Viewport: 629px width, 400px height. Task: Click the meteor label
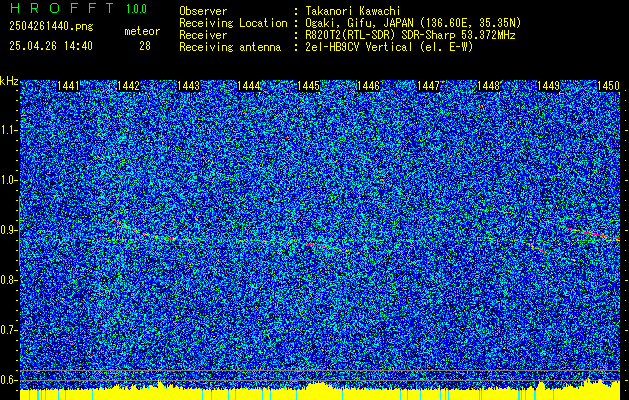[142, 31]
